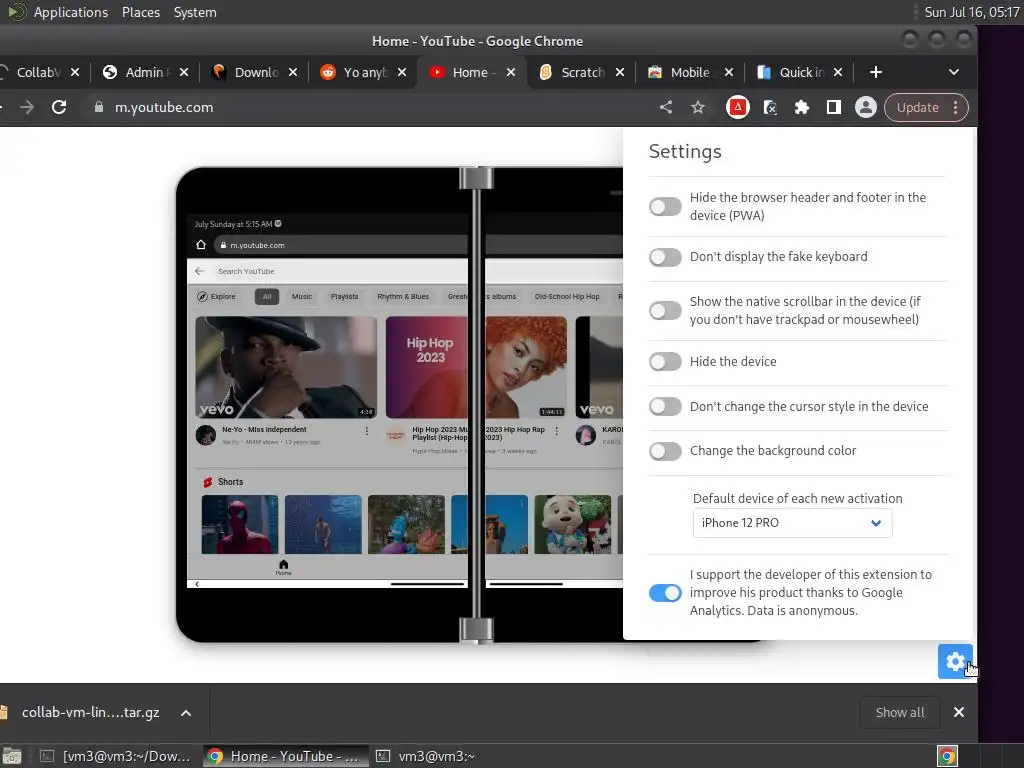This screenshot has width=1024, height=768.
Task: Select the Old-School Hip Hop chip
Action: coord(567,296)
